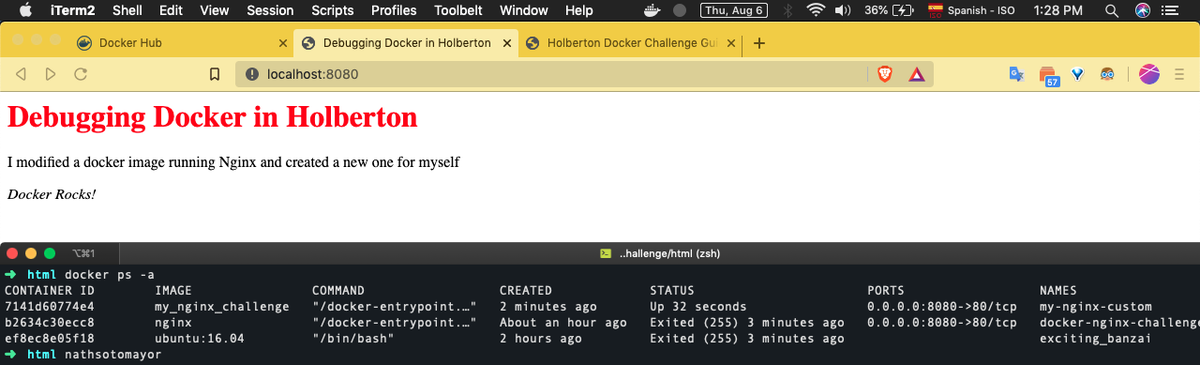Bookmark this page

pyautogui.click(x=214, y=74)
